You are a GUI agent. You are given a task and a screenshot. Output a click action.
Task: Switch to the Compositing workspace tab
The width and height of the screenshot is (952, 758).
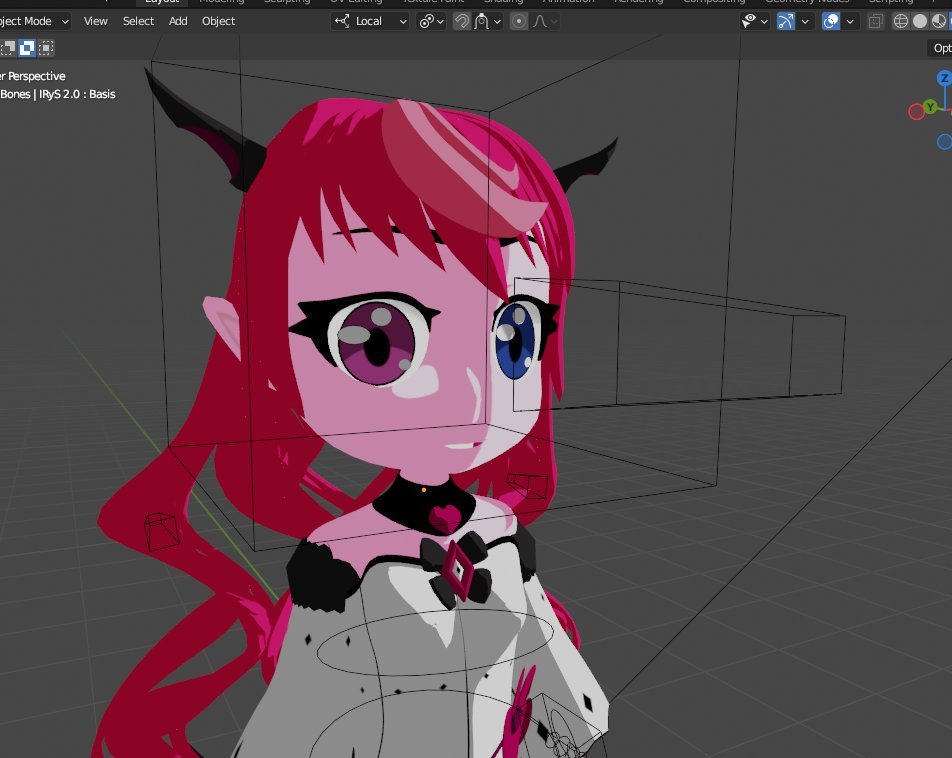tap(714, 2)
